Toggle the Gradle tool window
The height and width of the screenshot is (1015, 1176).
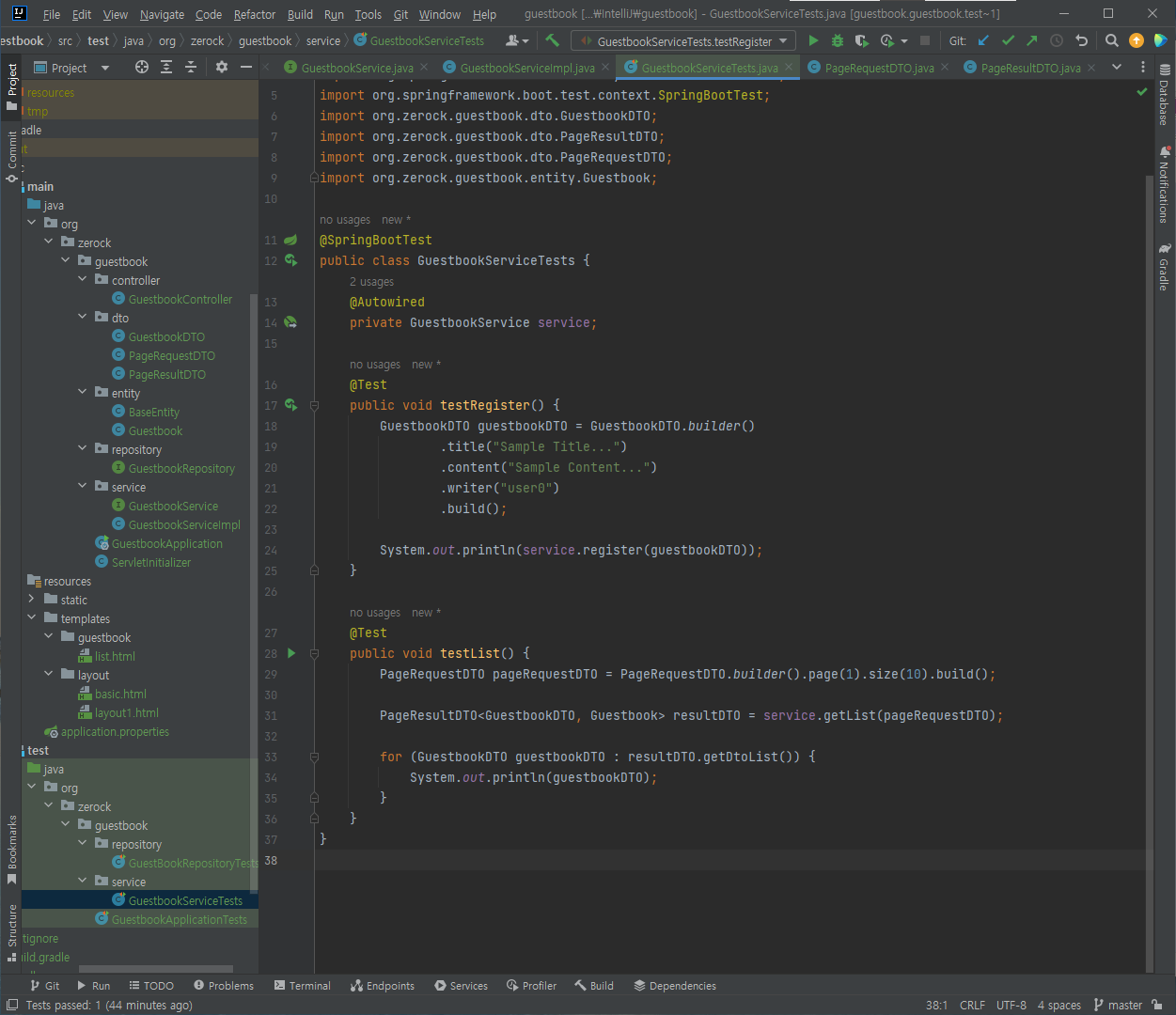1165,267
